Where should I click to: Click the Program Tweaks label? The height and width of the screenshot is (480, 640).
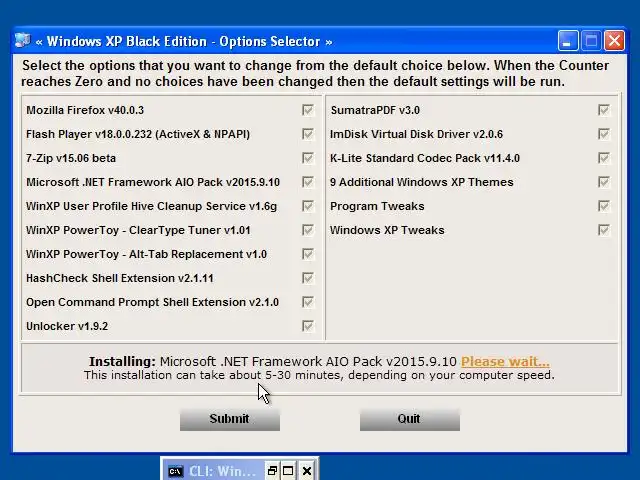[x=377, y=207]
